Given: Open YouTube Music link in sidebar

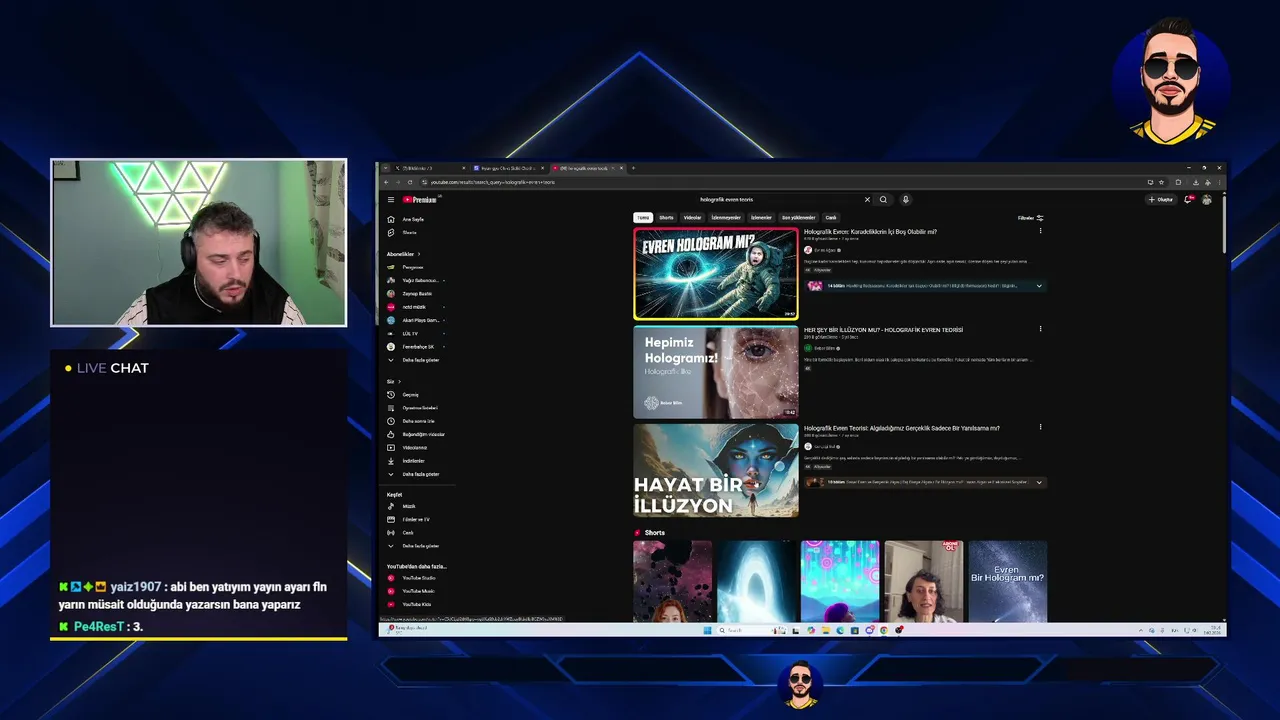Looking at the screenshot, I should click(418, 591).
